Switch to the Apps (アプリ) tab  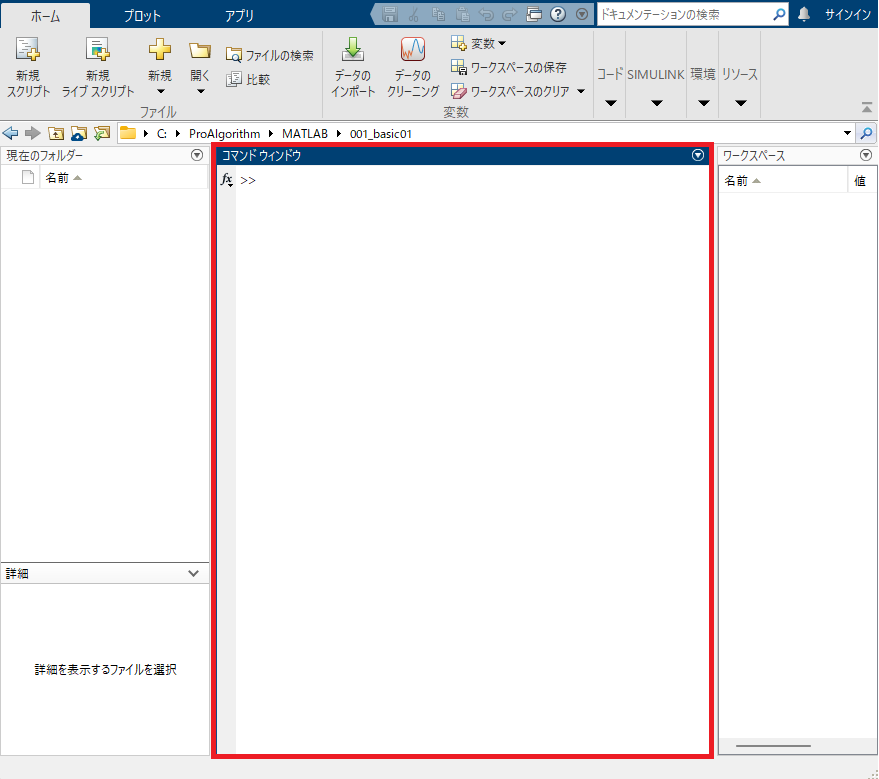[x=239, y=15]
